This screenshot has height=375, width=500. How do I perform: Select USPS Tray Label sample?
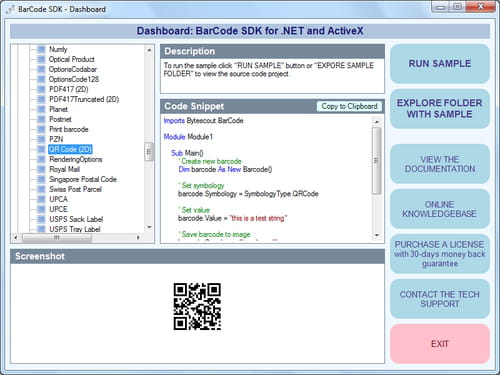tap(75, 229)
